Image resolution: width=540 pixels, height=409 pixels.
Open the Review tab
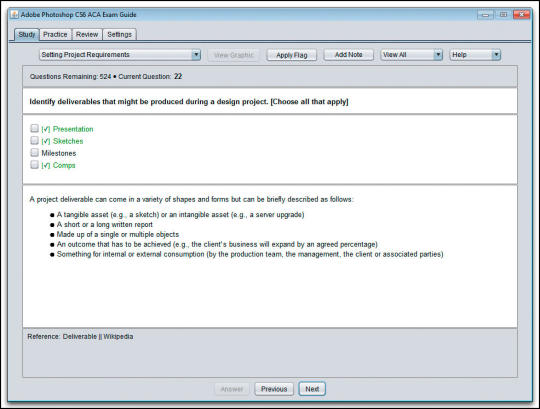tap(87, 34)
